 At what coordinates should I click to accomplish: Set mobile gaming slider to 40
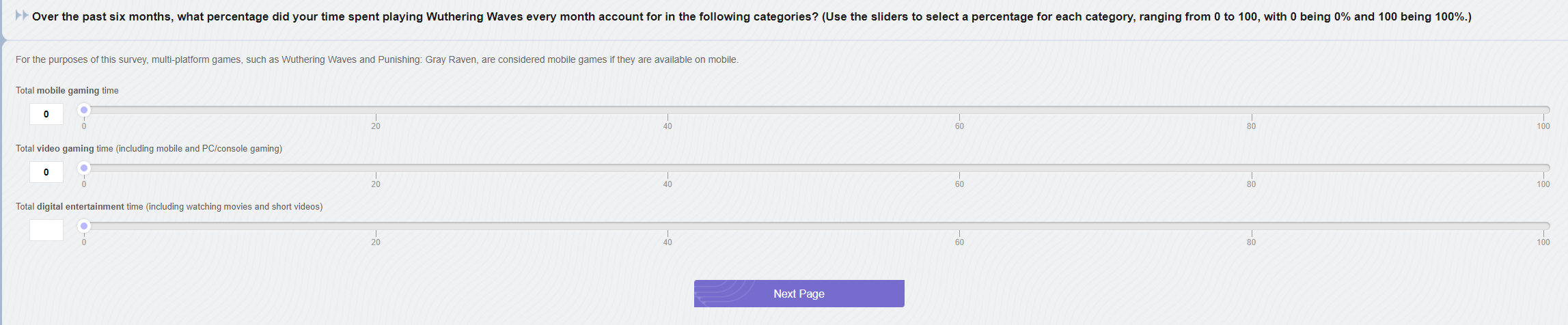tap(668, 110)
